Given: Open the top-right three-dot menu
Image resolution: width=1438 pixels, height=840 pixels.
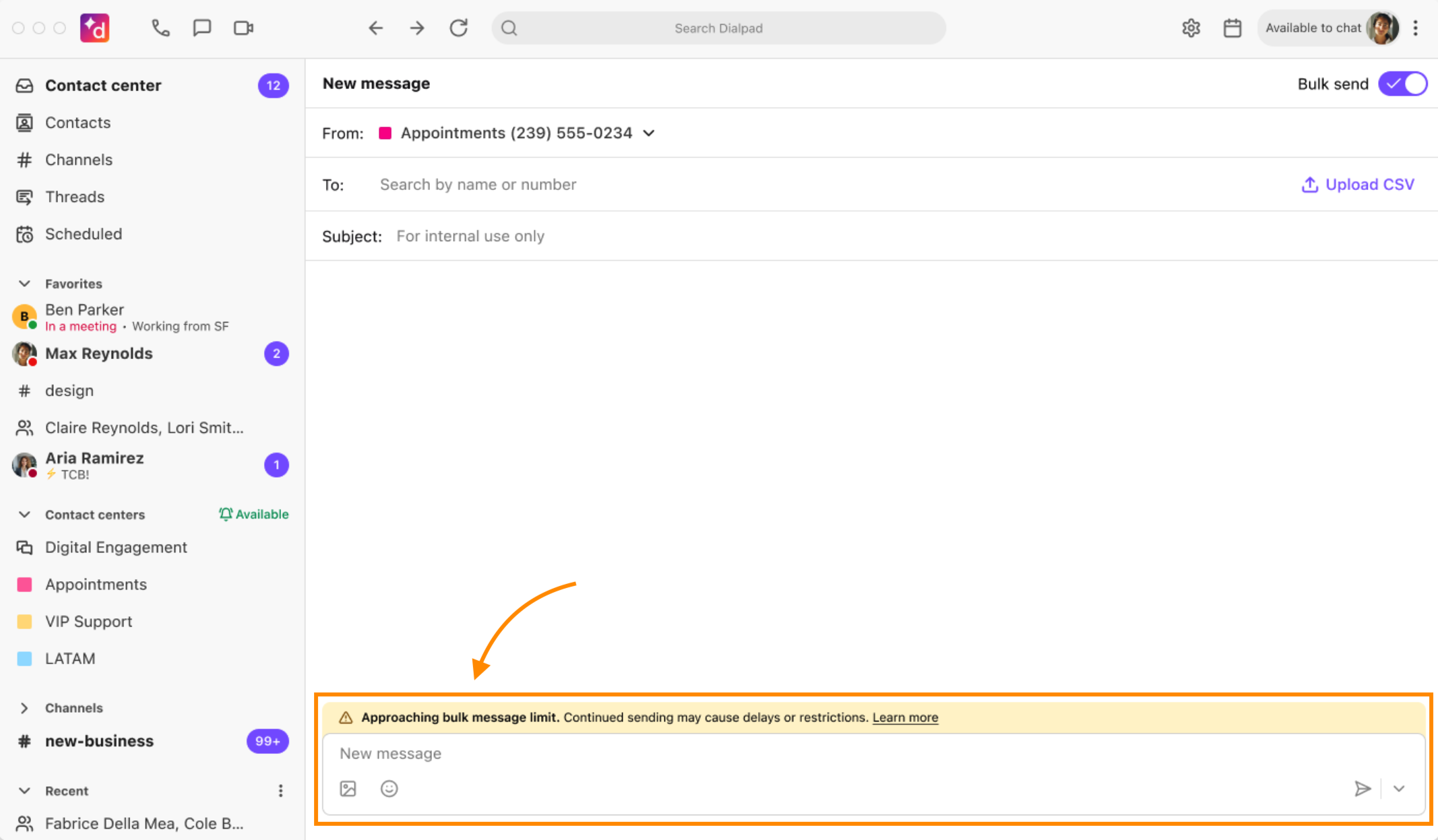Looking at the screenshot, I should tap(1416, 28).
